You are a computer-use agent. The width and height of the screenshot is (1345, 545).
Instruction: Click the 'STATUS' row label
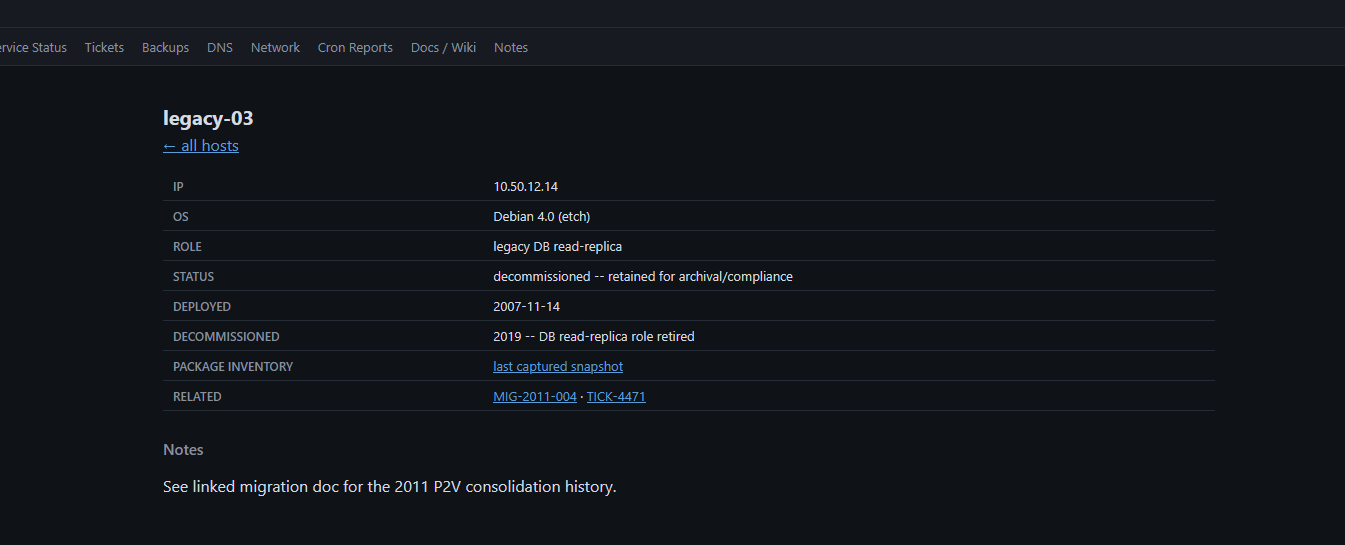193,276
